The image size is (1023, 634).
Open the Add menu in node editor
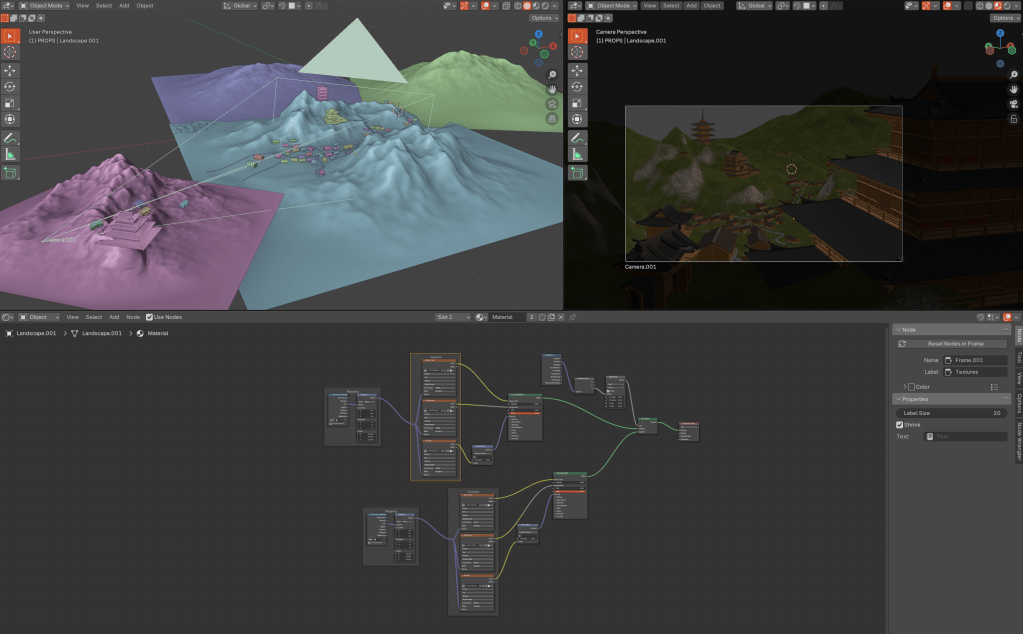pyautogui.click(x=114, y=317)
